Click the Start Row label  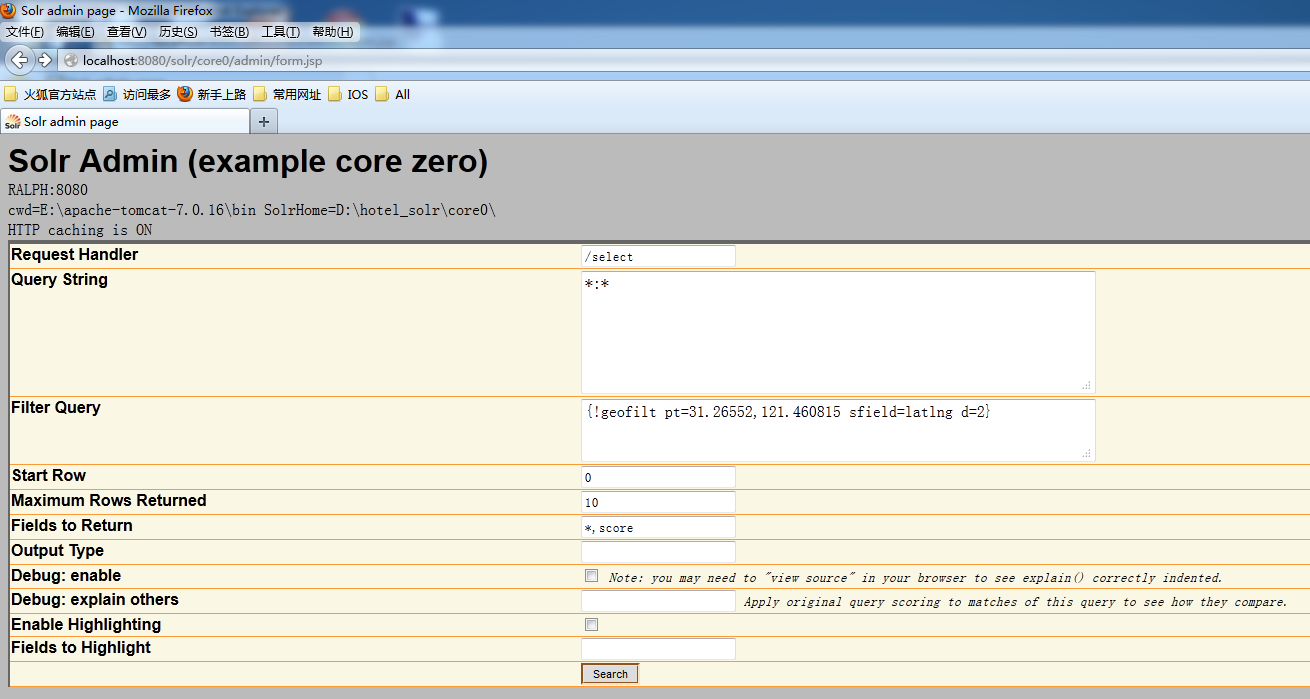[49, 476]
